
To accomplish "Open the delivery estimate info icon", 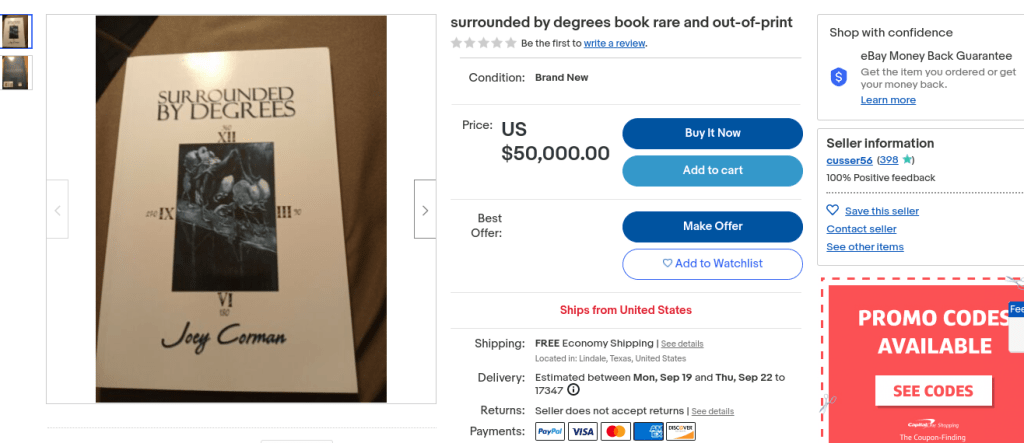I will [573, 390].
